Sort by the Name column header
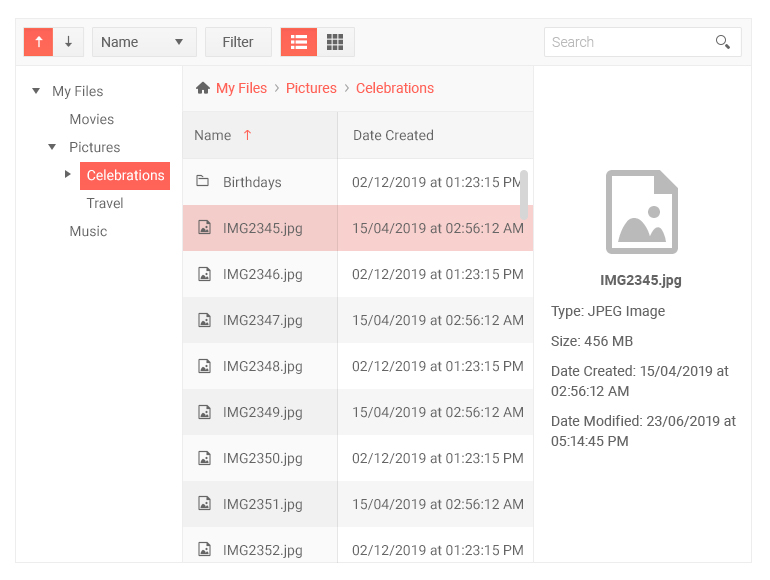 pos(260,135)
